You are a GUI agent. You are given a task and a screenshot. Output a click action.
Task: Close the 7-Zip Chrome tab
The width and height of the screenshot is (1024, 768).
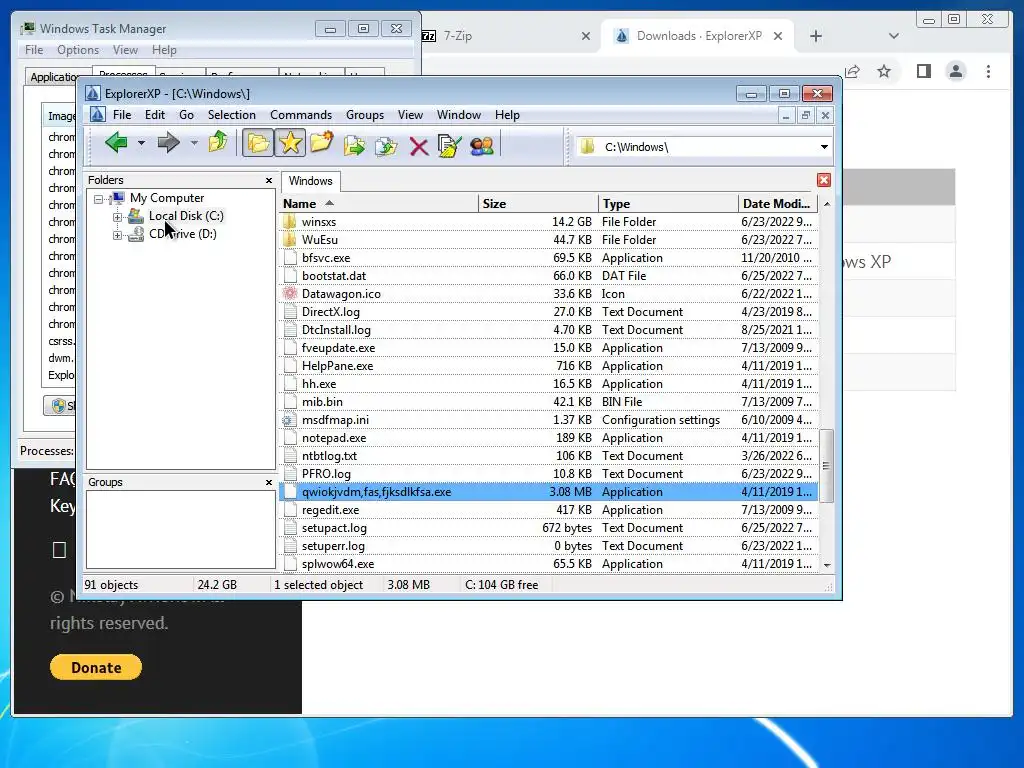pos(586,36)
